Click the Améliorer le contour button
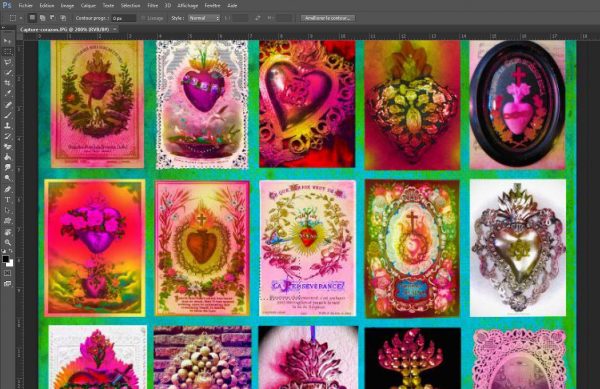The image size is (600, 389). tap(328, 18)
